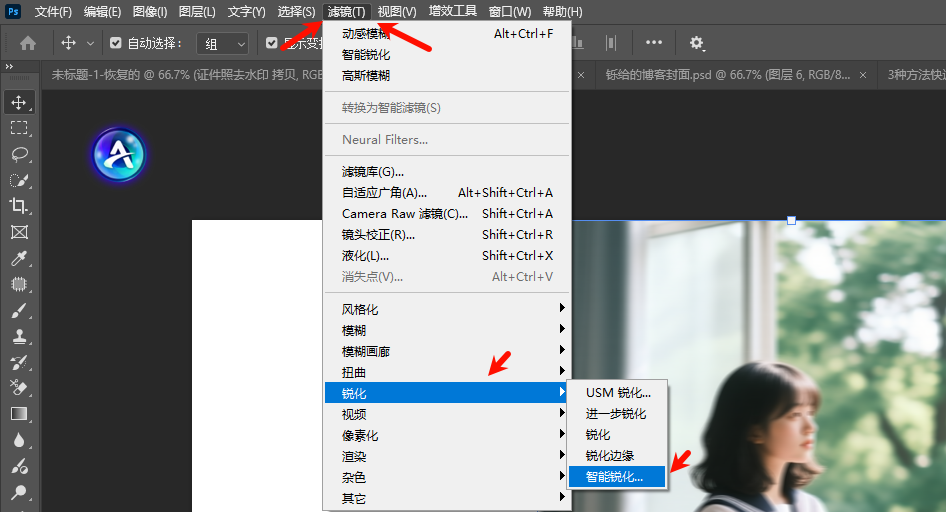Open the 选择(S) menu
Viewport: 946px width, 512px height.
pyautogui.click(x=296, y=11)
